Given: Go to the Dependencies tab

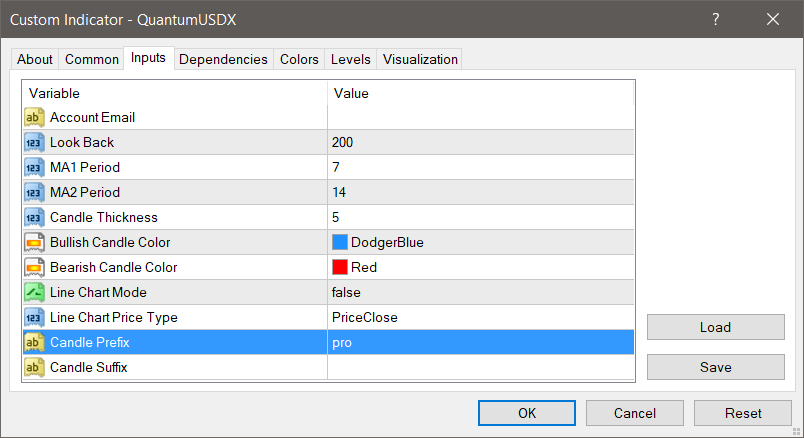Looking at the screenshot, I should coord(223,59).
